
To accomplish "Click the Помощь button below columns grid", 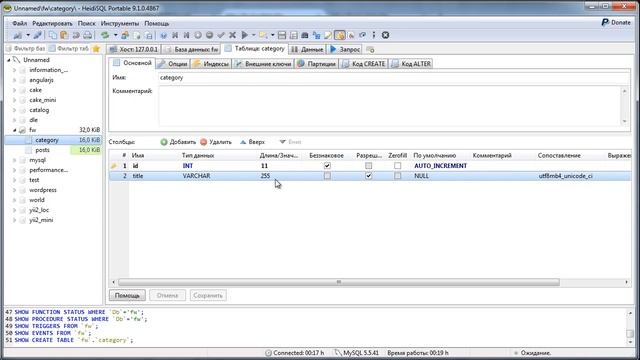I will click(x=127, y=295).
